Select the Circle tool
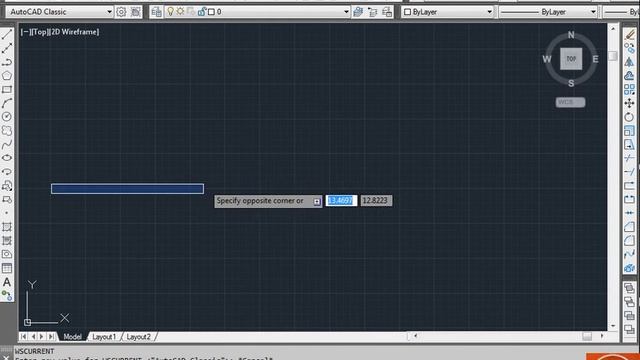Image resolution: width=640 pixels, height=360 pixels. point(7,117)
